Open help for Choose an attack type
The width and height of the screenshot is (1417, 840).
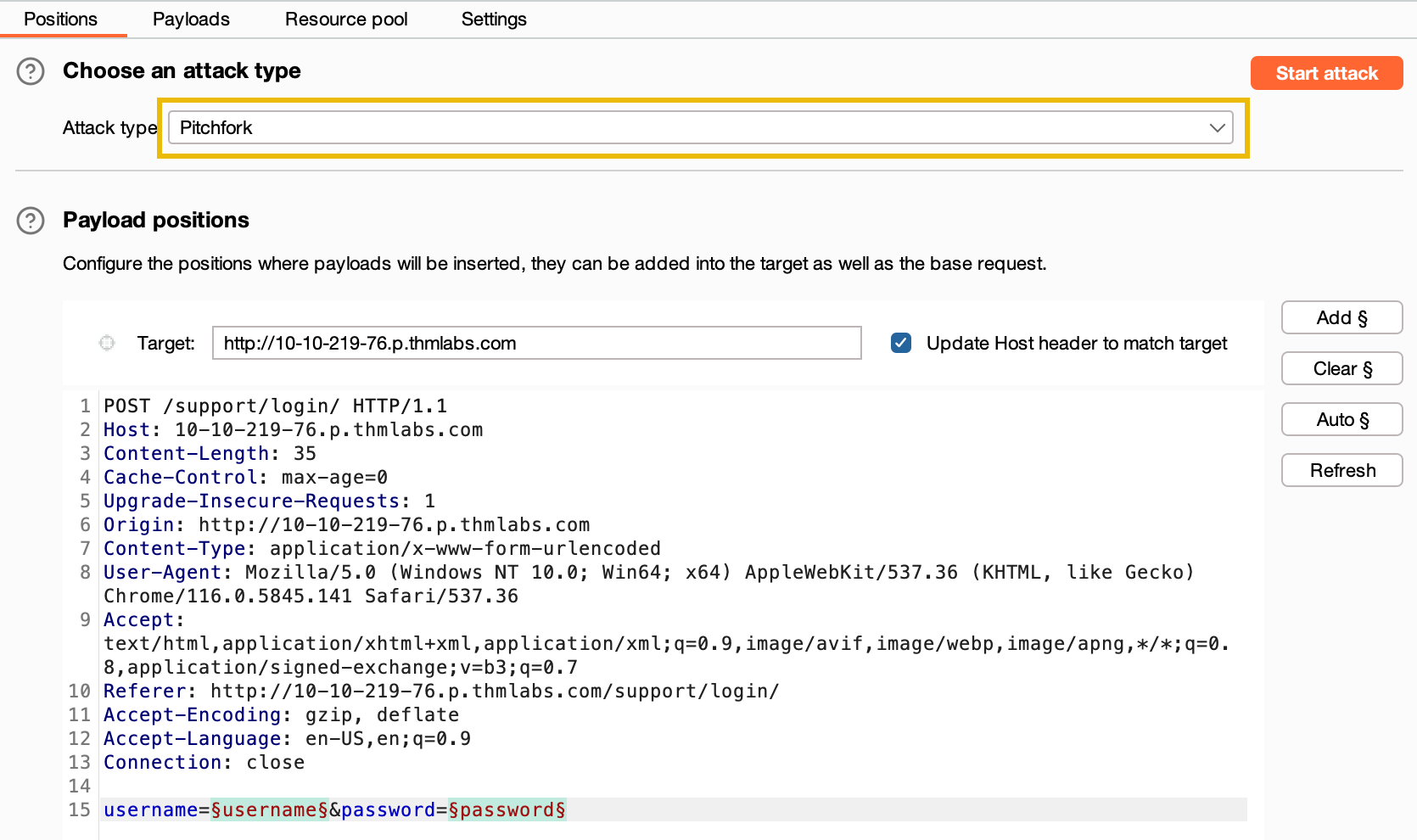coord(31,71)
